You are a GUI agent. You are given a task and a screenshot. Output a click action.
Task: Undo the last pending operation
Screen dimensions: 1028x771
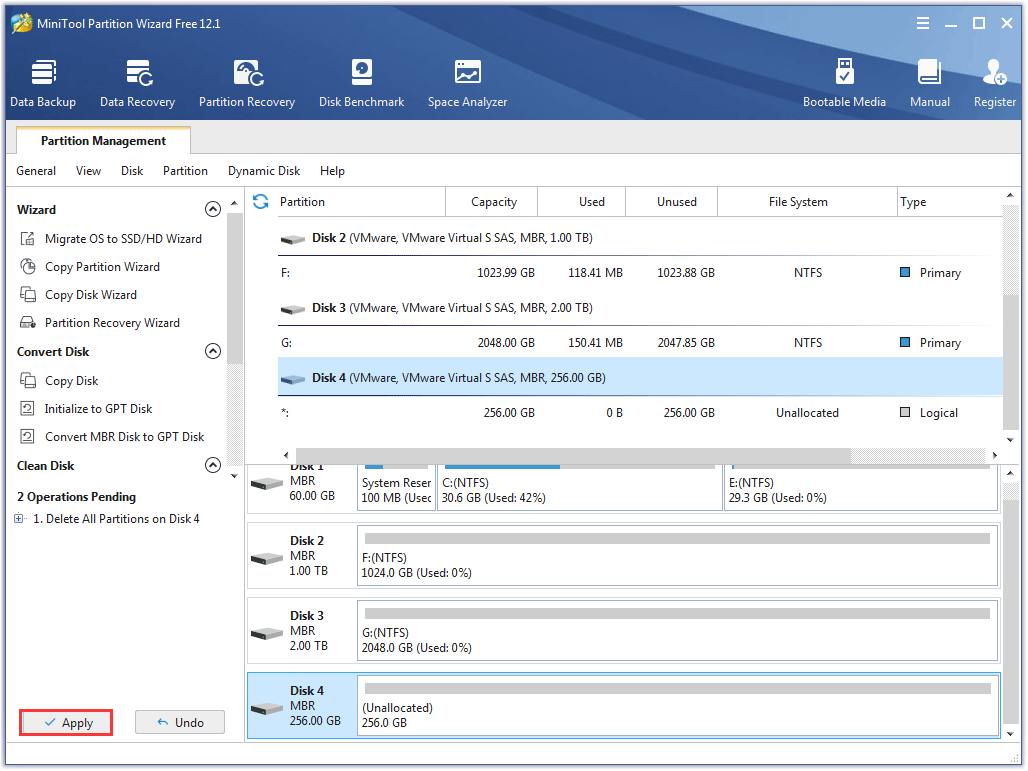pyautogui.click(x=180, y=723)
